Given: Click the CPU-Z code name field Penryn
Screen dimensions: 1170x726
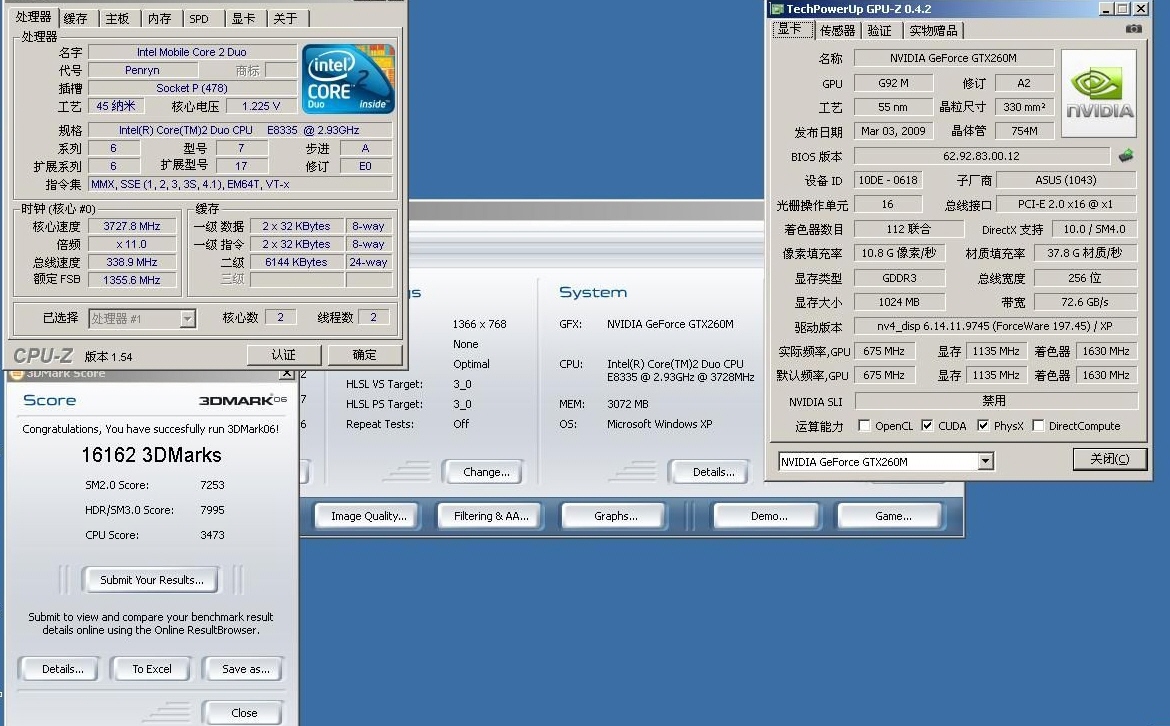Looking at the screenshot, I should (x=142, y=70).
